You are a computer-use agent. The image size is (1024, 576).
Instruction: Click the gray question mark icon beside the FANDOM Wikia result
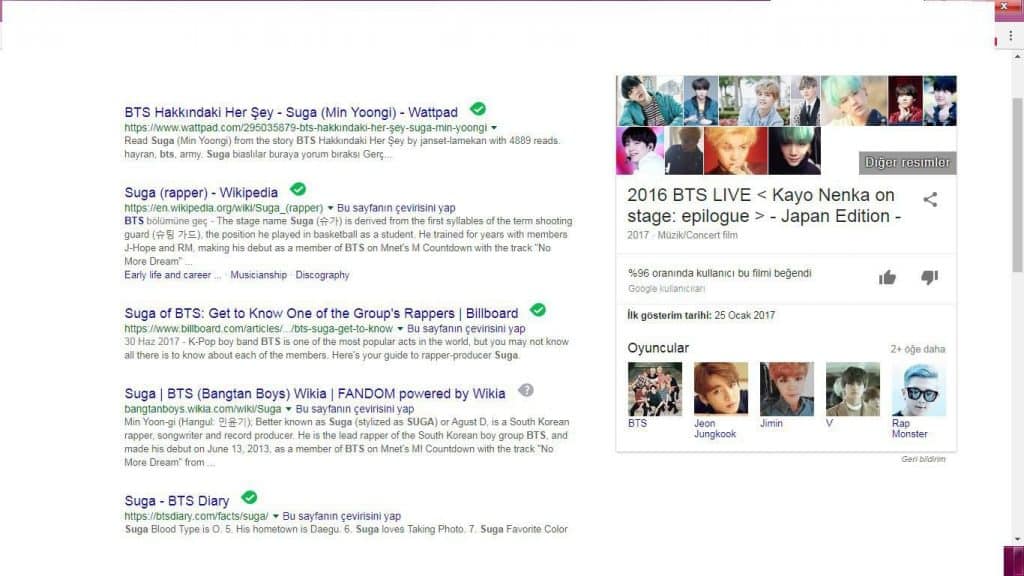tap(526, 391)
